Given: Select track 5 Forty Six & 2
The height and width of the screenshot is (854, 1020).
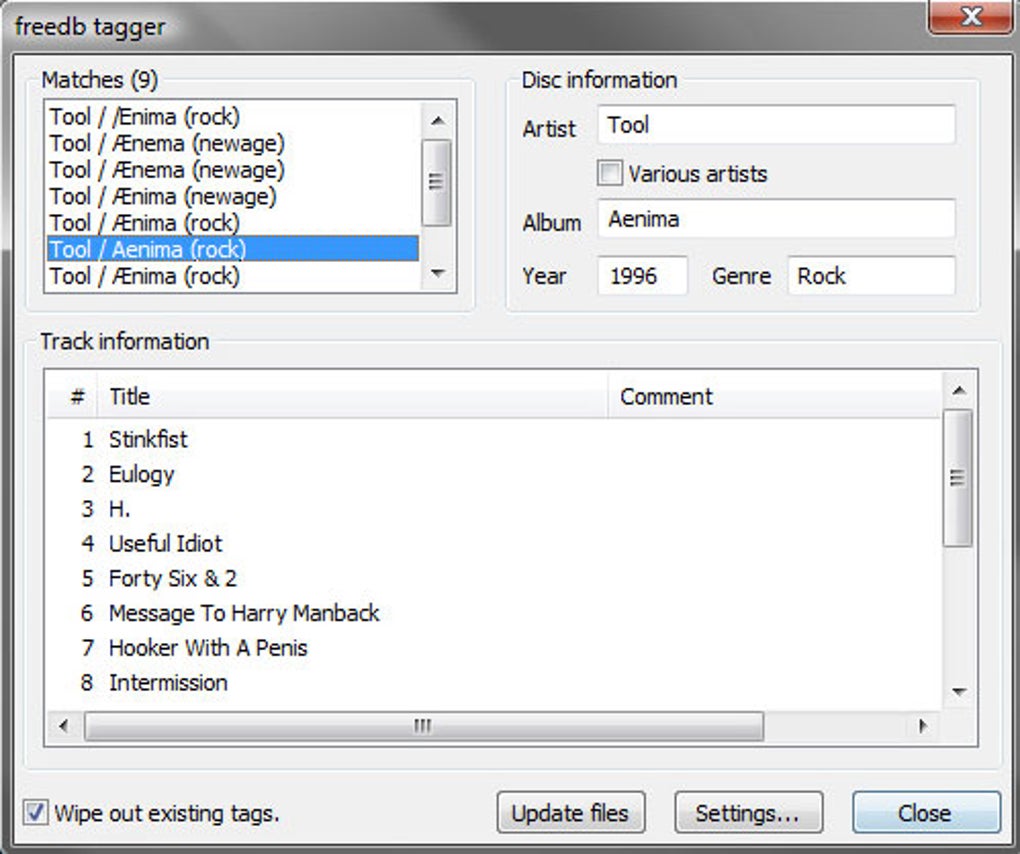Looking at the screenshot, I should coord(494,578).
